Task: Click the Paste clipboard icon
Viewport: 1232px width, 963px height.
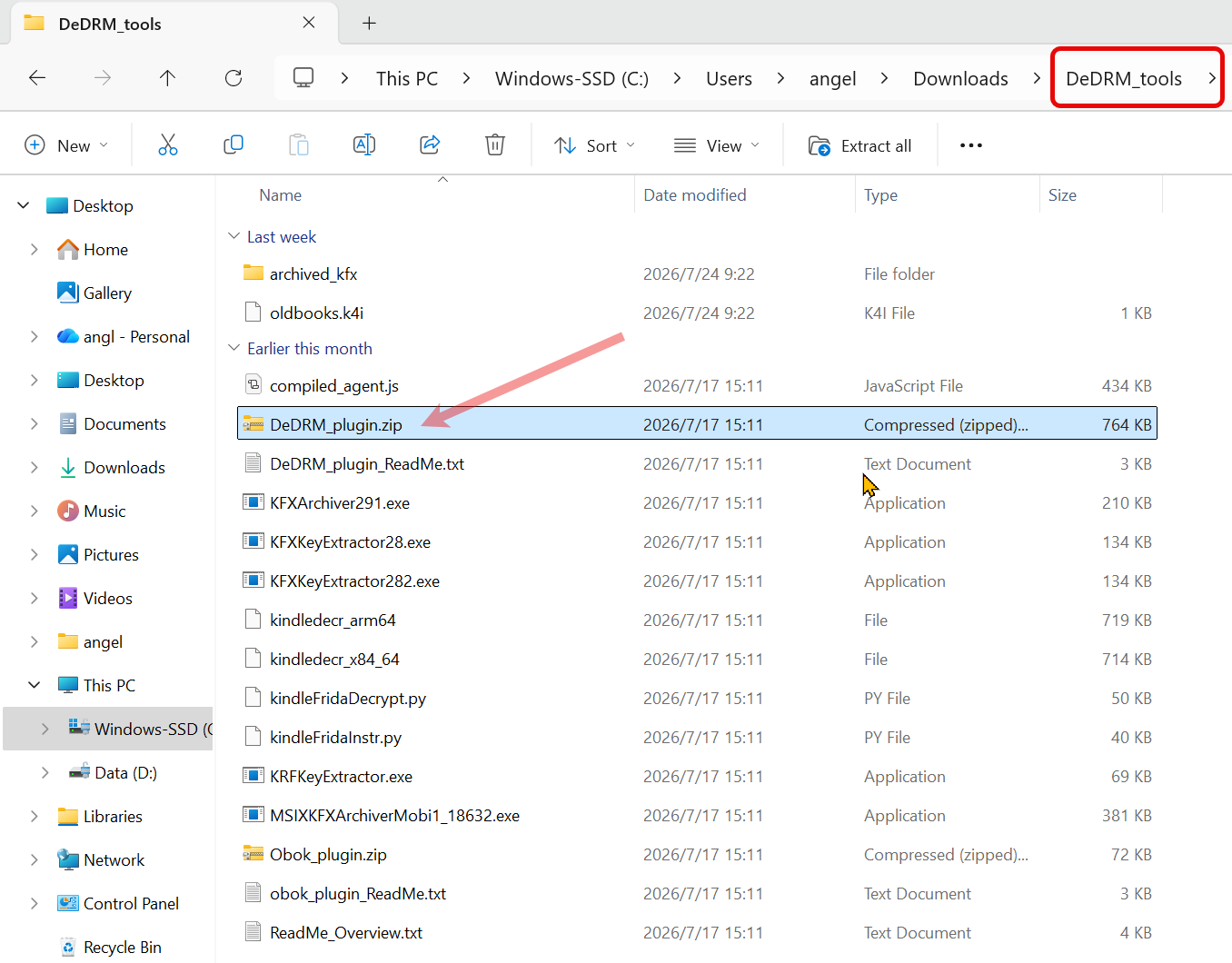Action: point(299,145)
